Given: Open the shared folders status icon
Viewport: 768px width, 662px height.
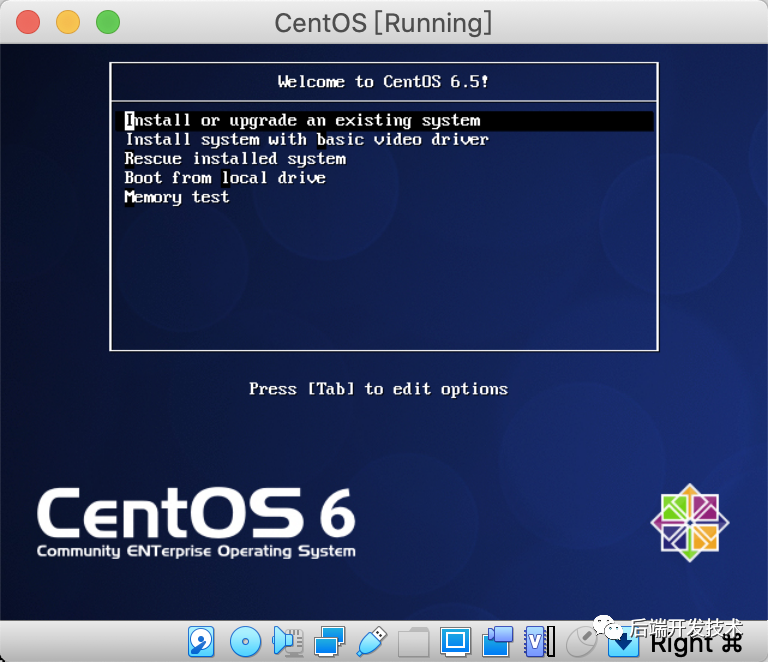Looking at the screenshot, I should 413,641.
